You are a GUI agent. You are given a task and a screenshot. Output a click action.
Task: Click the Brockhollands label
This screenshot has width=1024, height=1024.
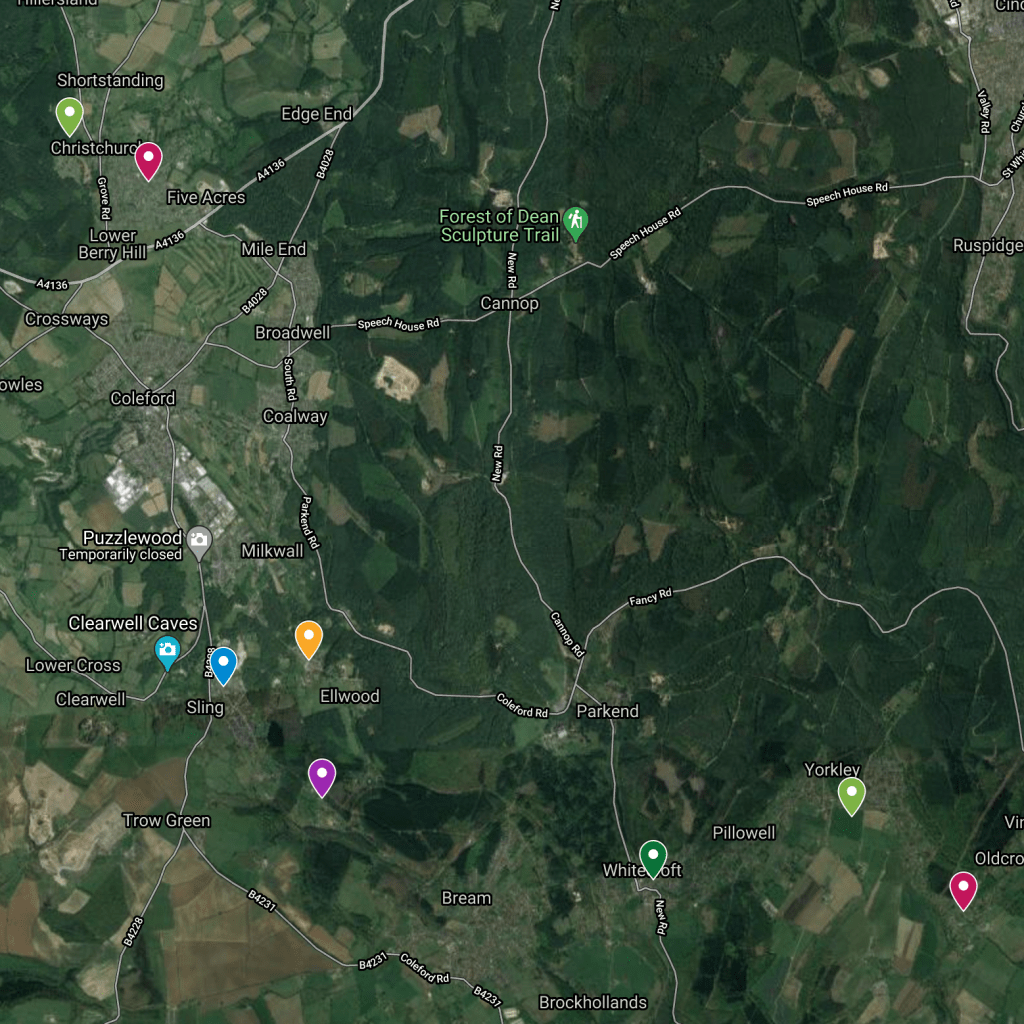[593, 1002]
